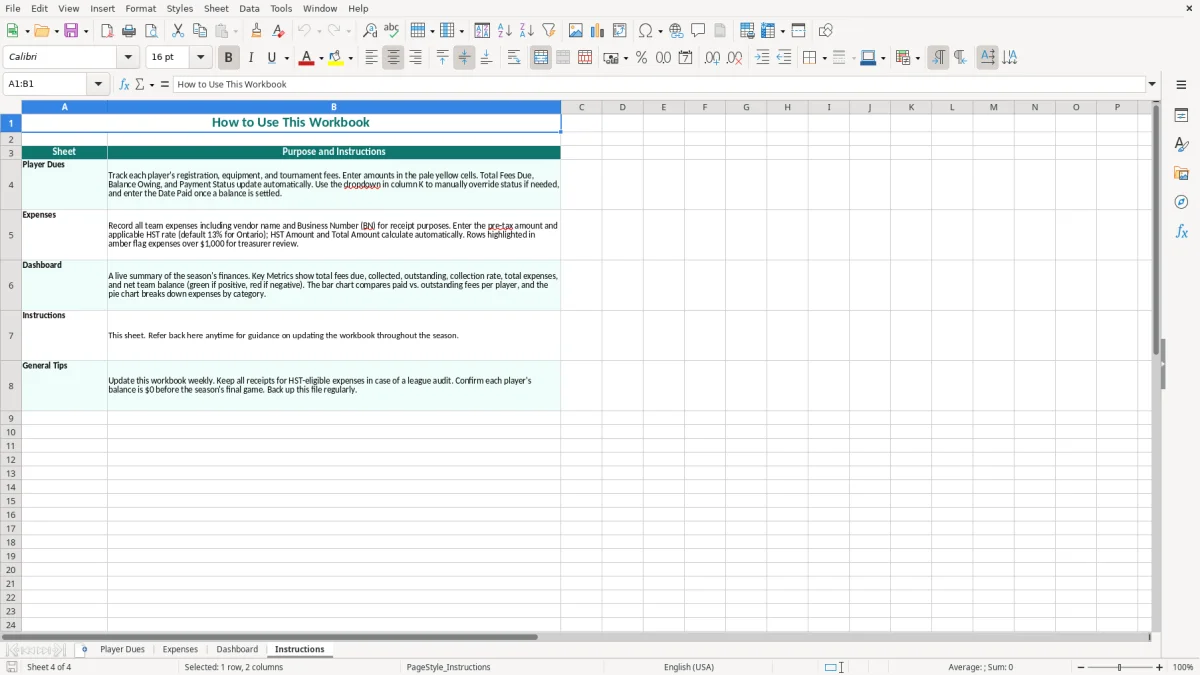Image resolution: width=1200 pixels, height=675 pixels.
Task: Click the Zoom In plus button
Action: click(1160, 667)
